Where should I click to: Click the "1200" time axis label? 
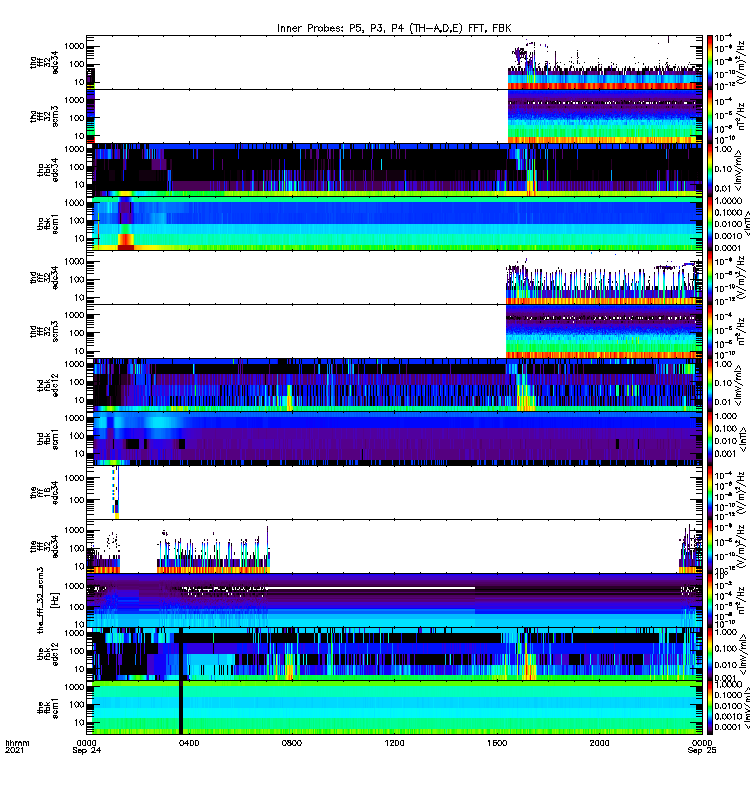(x=394, y=743)
